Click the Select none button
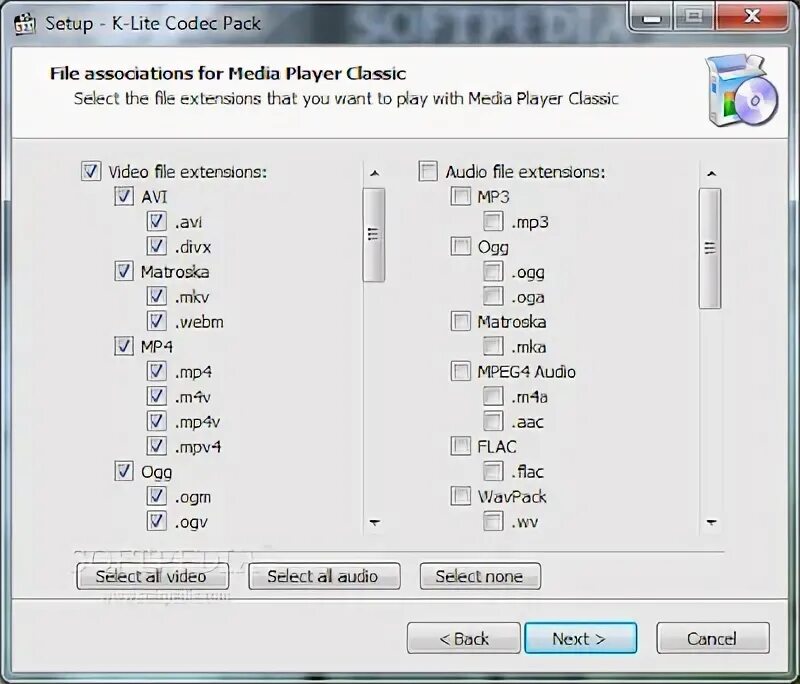 (480, 576)
